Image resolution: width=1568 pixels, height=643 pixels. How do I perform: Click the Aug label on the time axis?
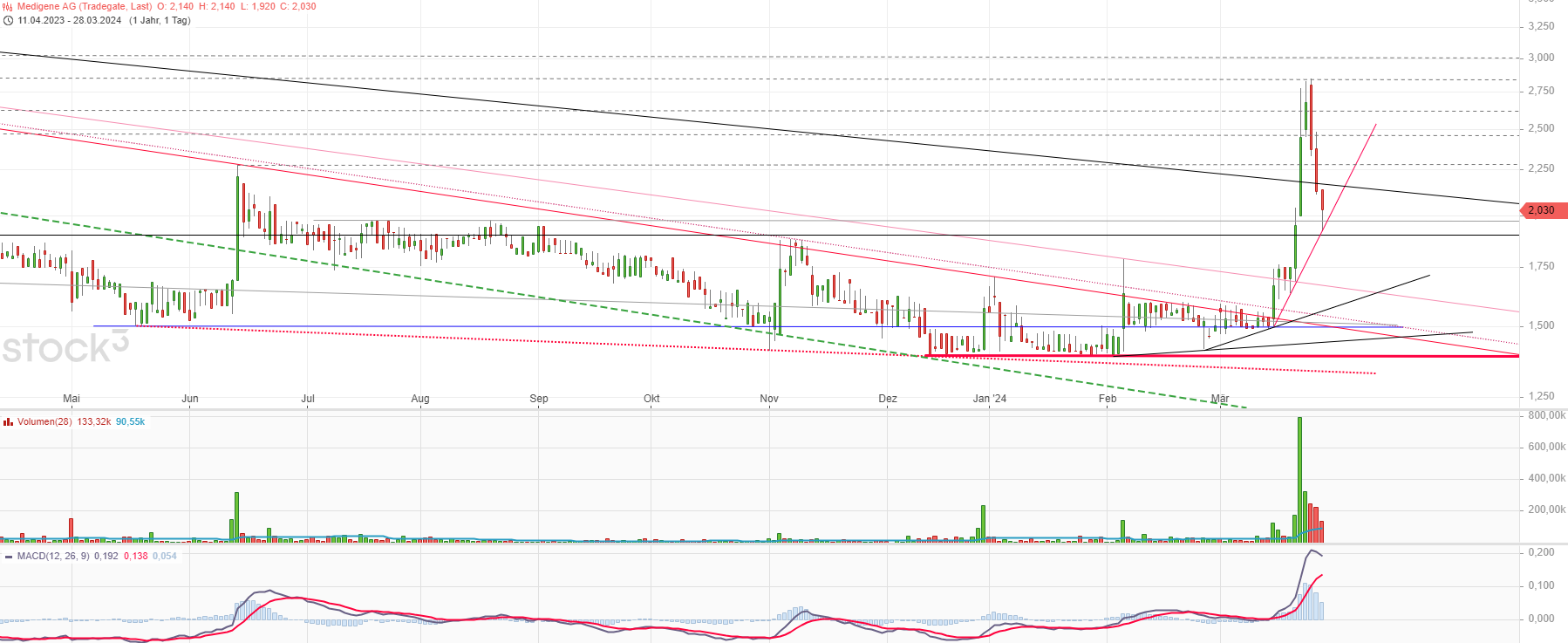(x=420, y=399)
